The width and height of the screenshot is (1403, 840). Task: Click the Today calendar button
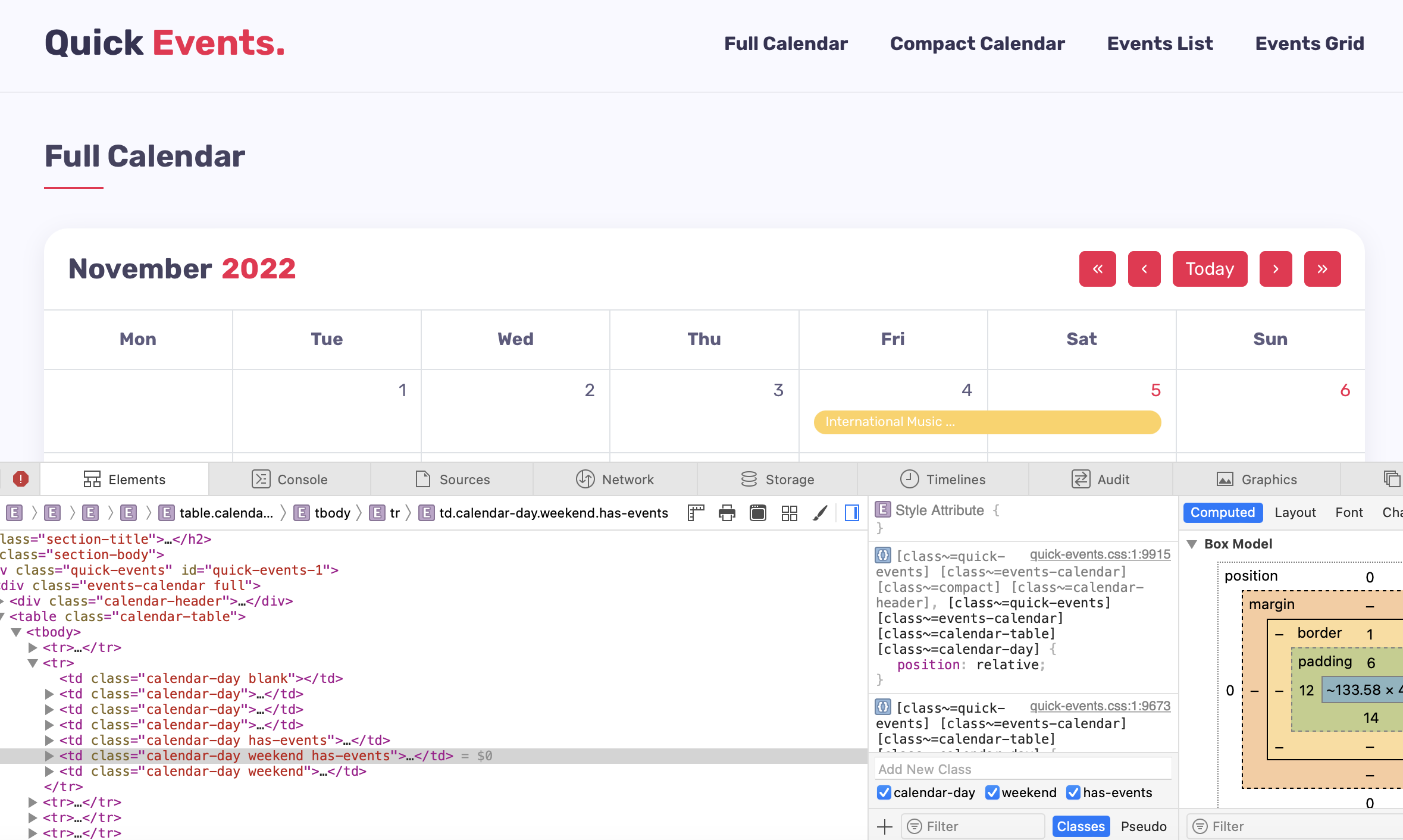[1210, 269]
